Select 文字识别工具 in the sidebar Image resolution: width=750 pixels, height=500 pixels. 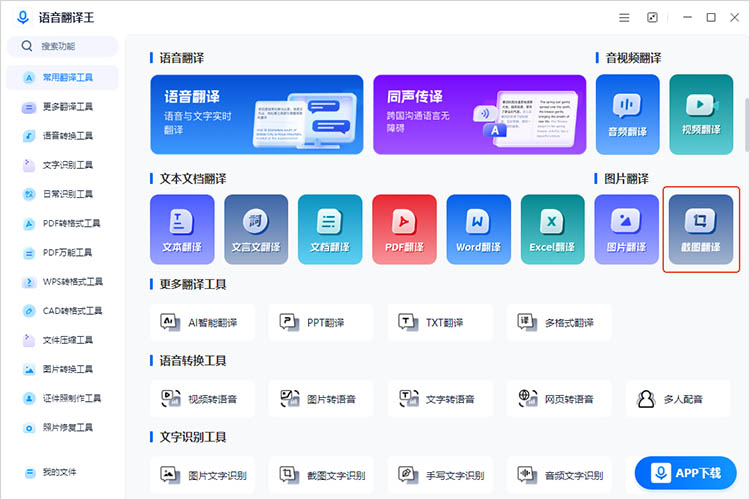coord(62,165)
